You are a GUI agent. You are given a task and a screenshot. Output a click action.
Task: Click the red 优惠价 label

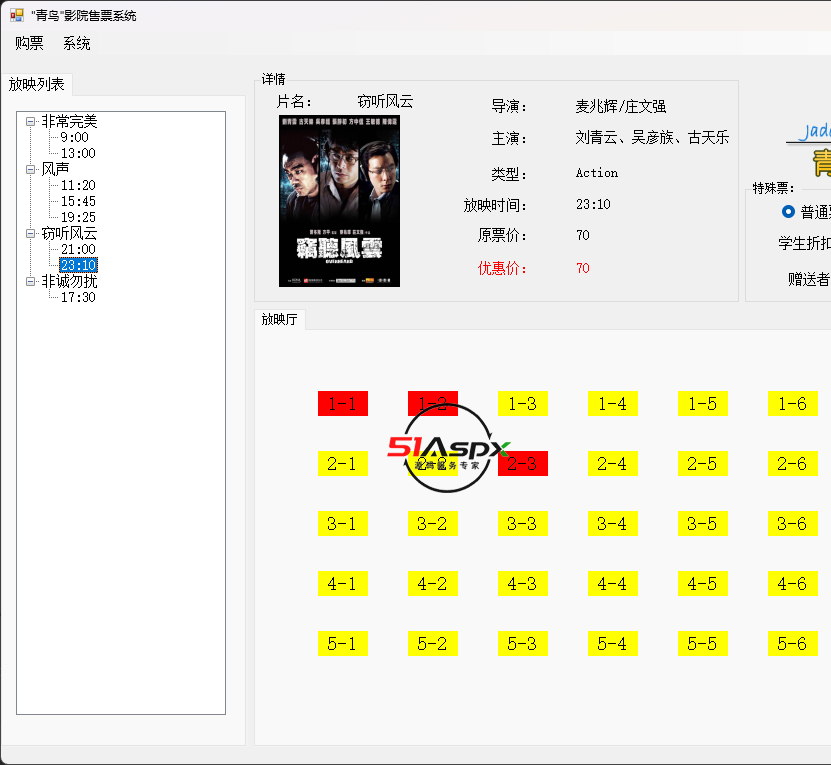(502, 268)
